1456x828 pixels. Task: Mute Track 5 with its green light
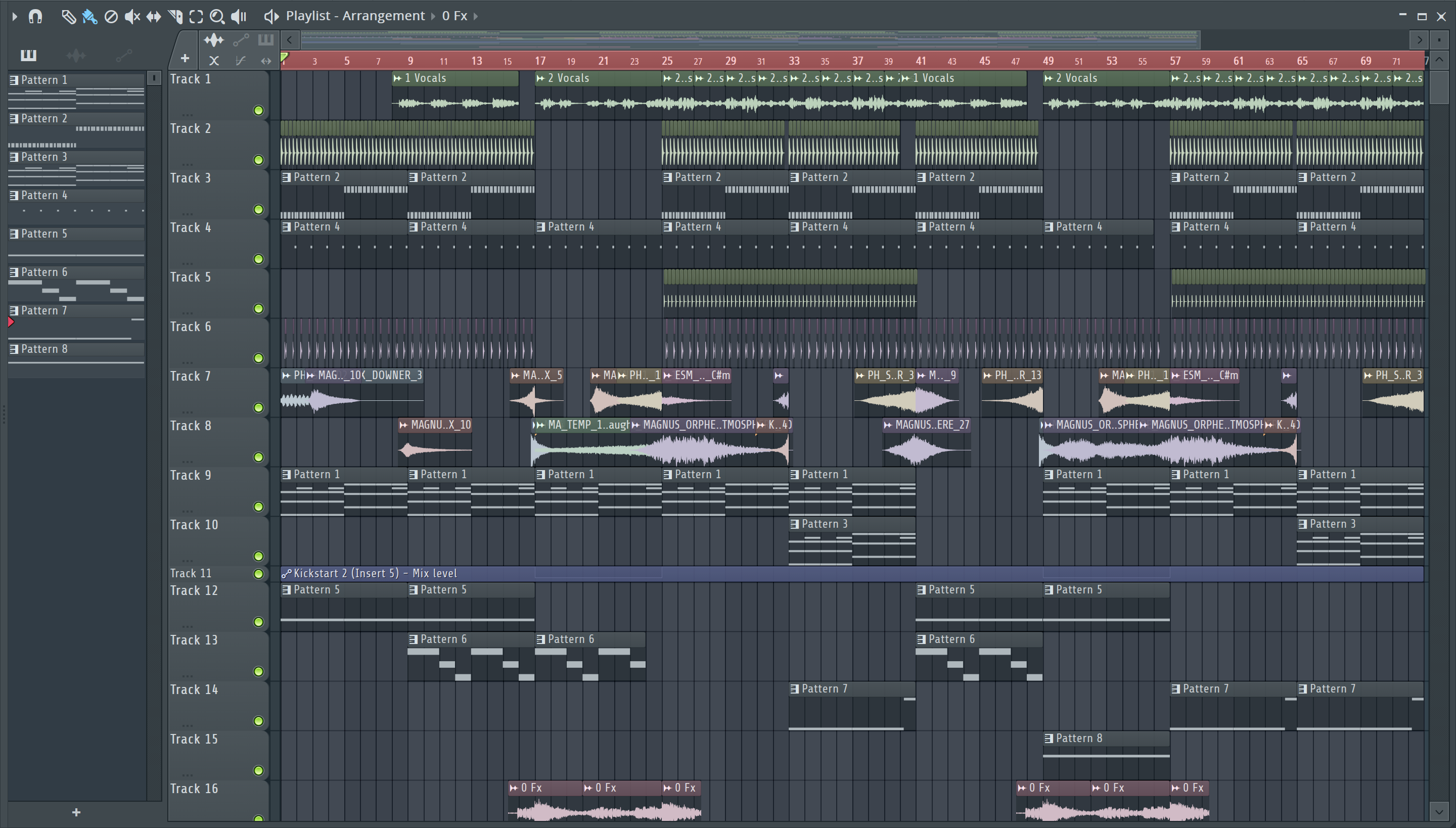tap(258, 309)
